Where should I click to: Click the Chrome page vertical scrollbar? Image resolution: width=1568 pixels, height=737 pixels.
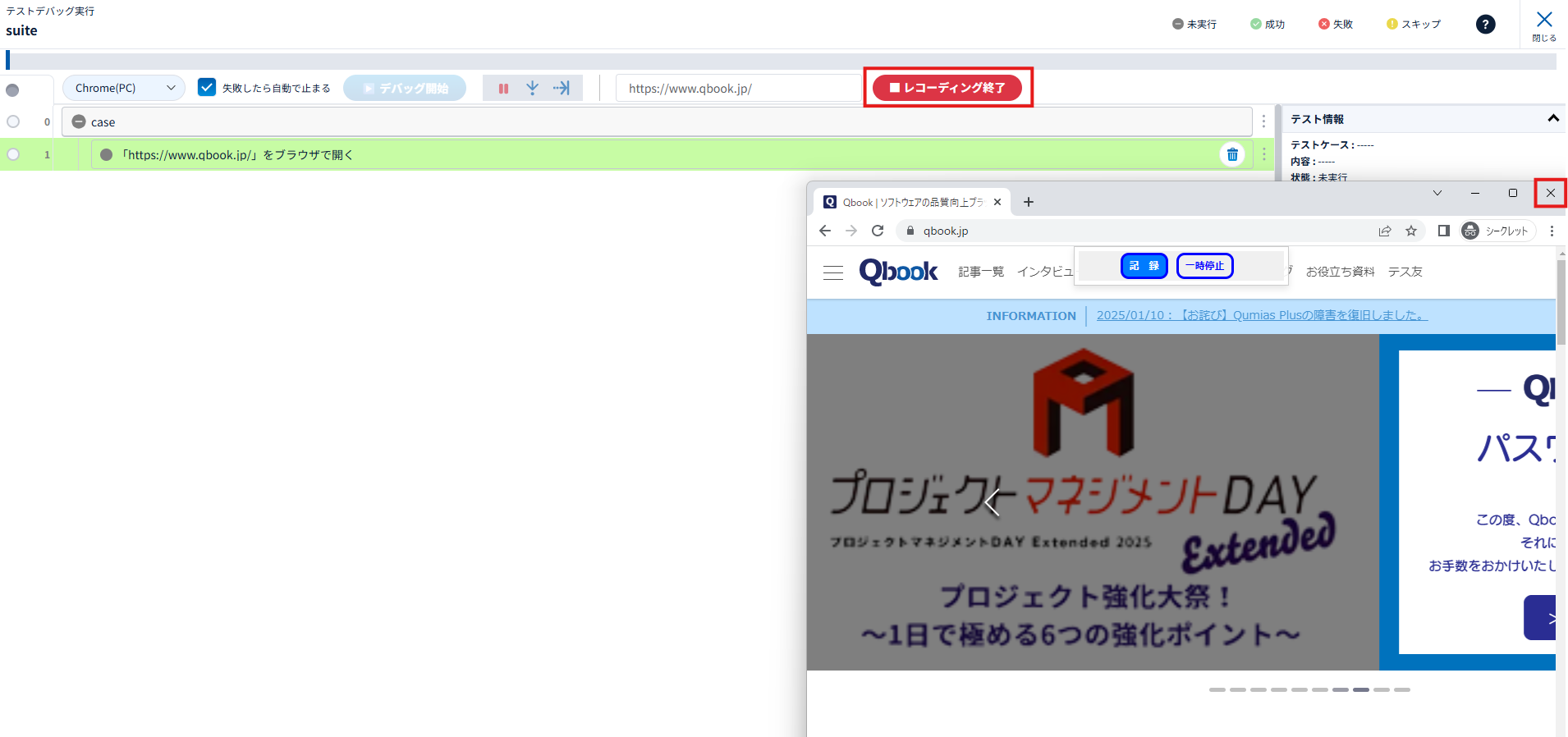1561,304
